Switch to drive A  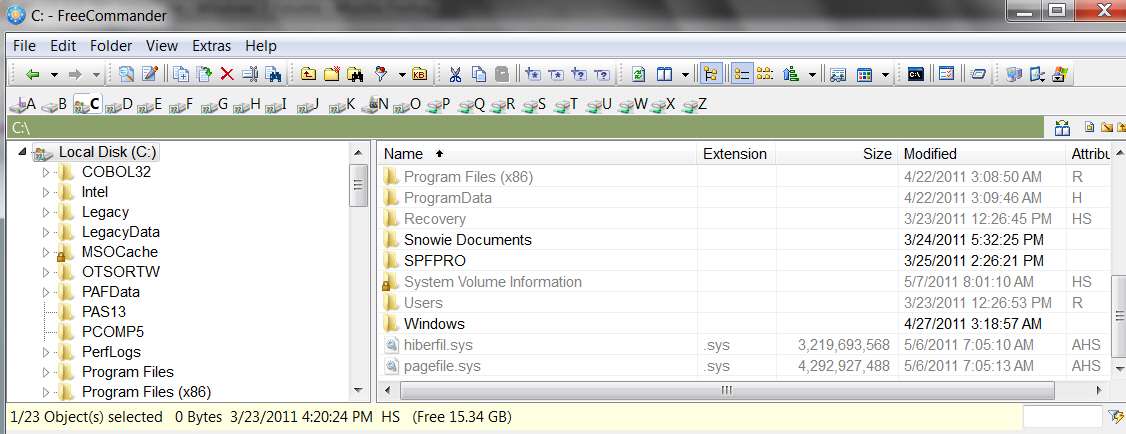(x=24, y=105)
